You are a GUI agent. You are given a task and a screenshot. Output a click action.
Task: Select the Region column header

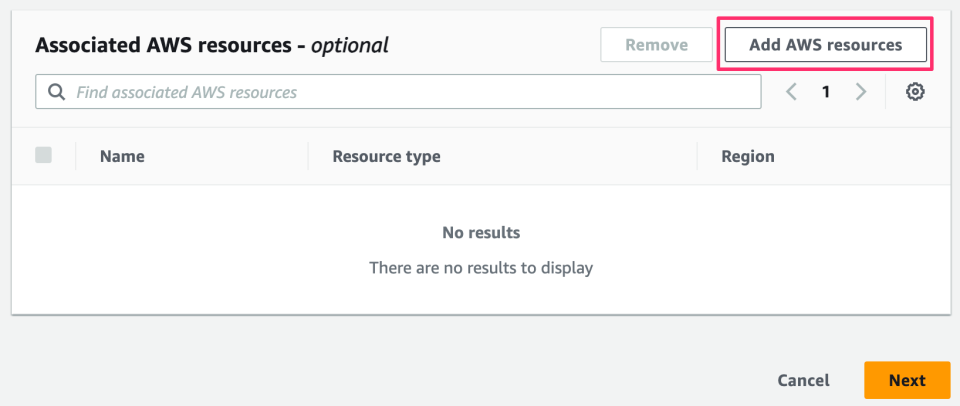pos(747,156)
